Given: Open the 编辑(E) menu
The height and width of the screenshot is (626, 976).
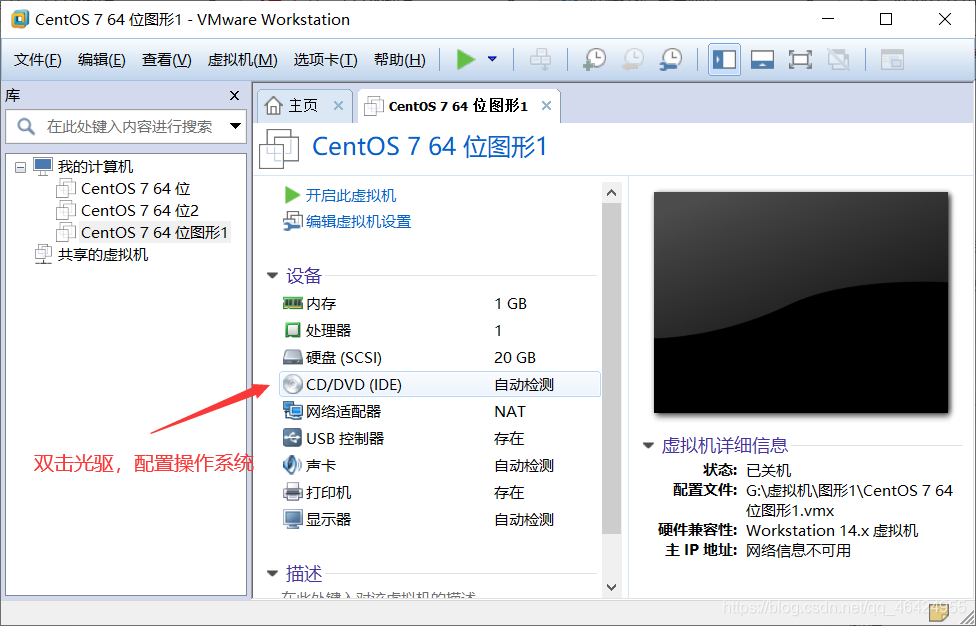Looking at the screenshot, I should [x=101, y=60].
